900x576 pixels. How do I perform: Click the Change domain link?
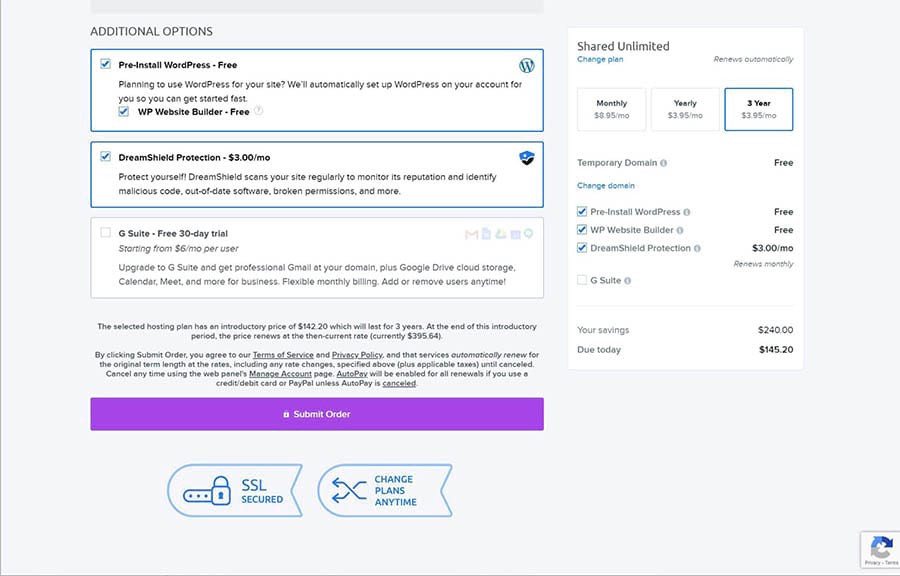606,185
